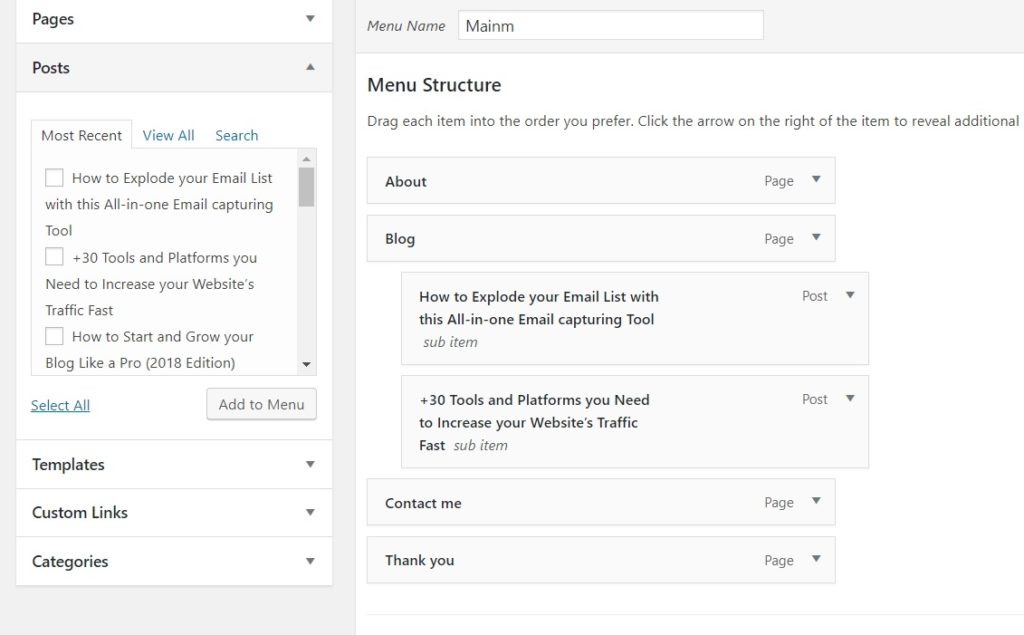Check the How to Explode your Email List post
The width and height of the screenshot is (1024, 635).
pos(55,177)
